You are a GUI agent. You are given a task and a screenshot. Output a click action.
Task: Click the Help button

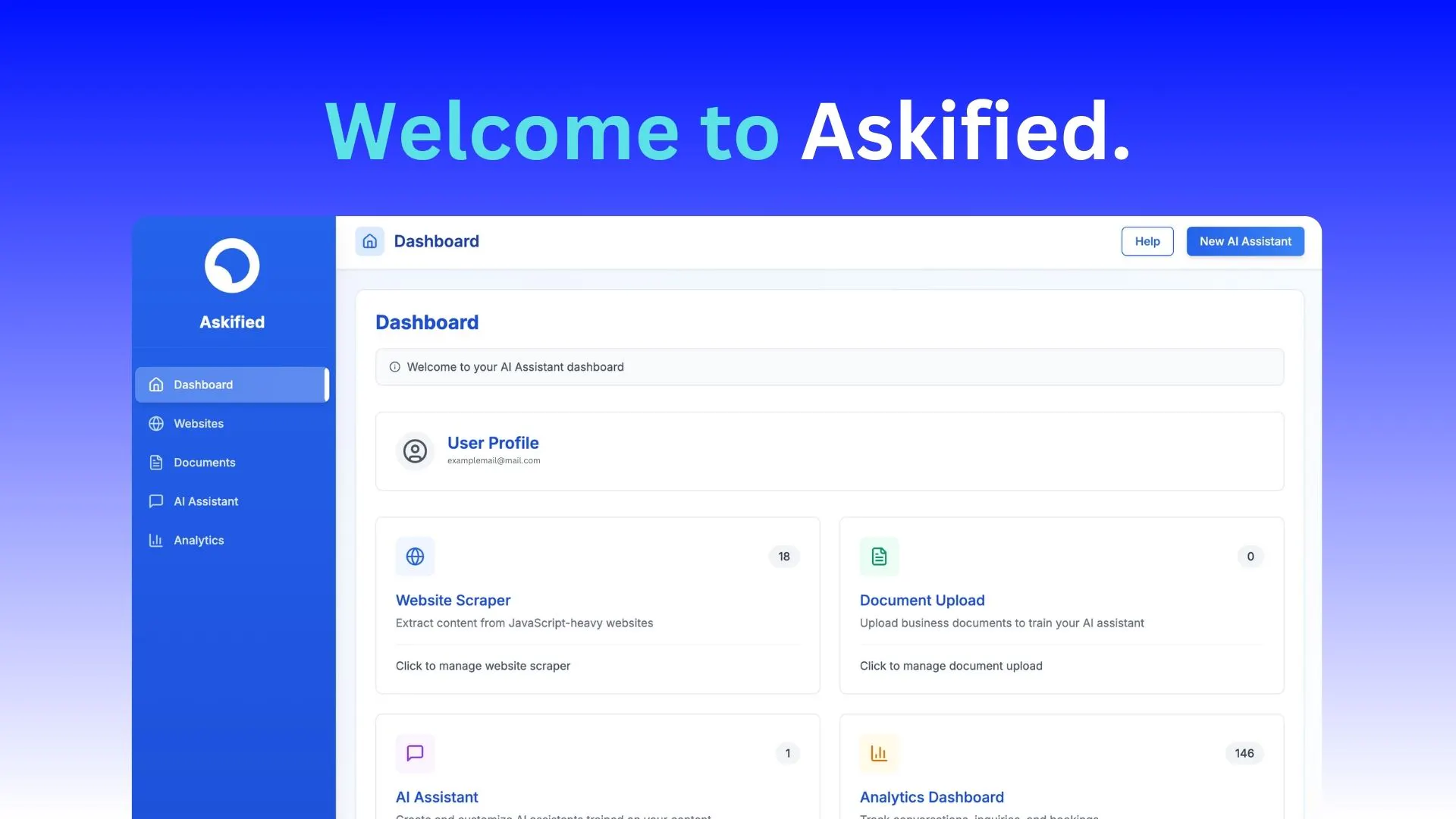tap(1147, 241)
